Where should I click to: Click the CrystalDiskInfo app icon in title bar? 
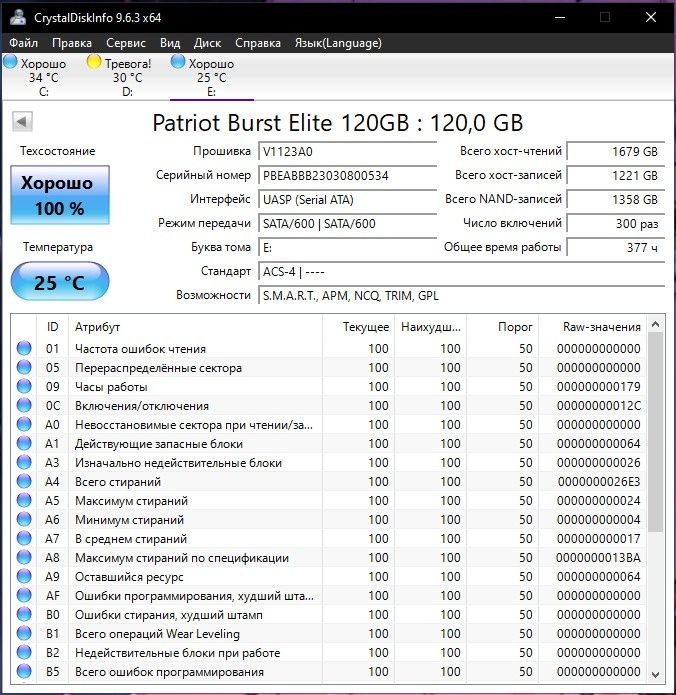(18, 17)
